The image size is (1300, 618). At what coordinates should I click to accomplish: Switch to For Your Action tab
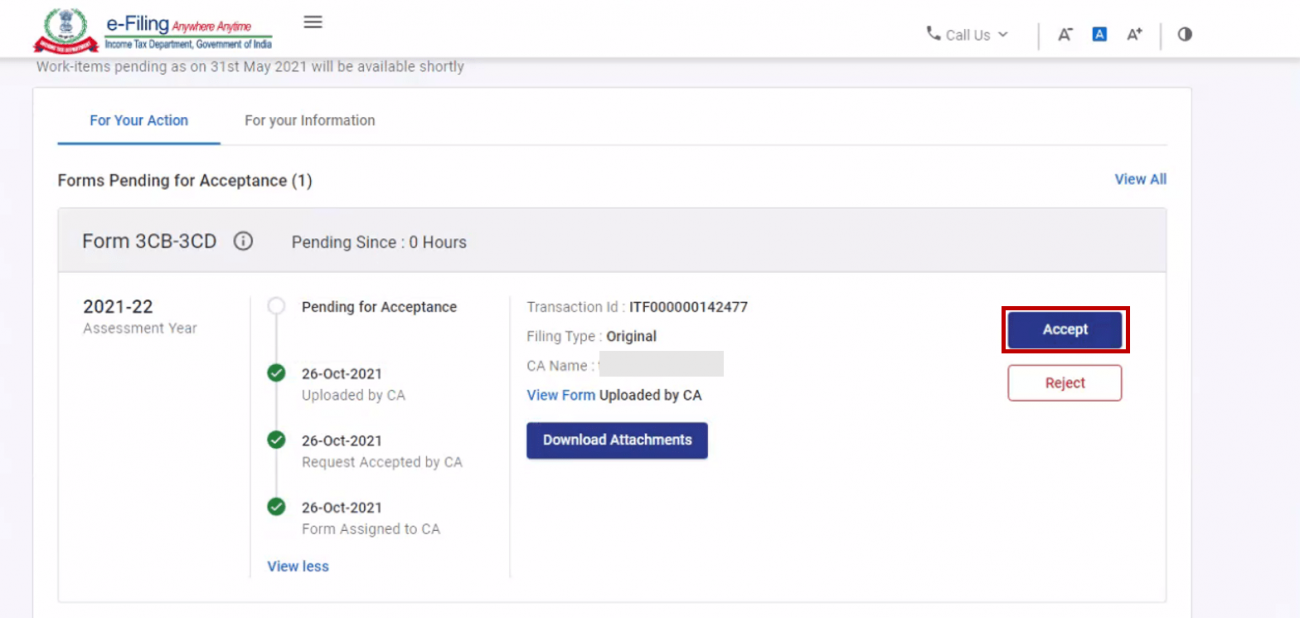point(139,120)
